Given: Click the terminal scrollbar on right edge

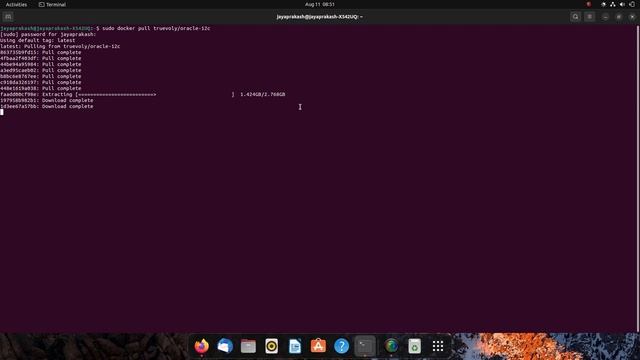Looking at the screenshot, I should coord(638,179).
